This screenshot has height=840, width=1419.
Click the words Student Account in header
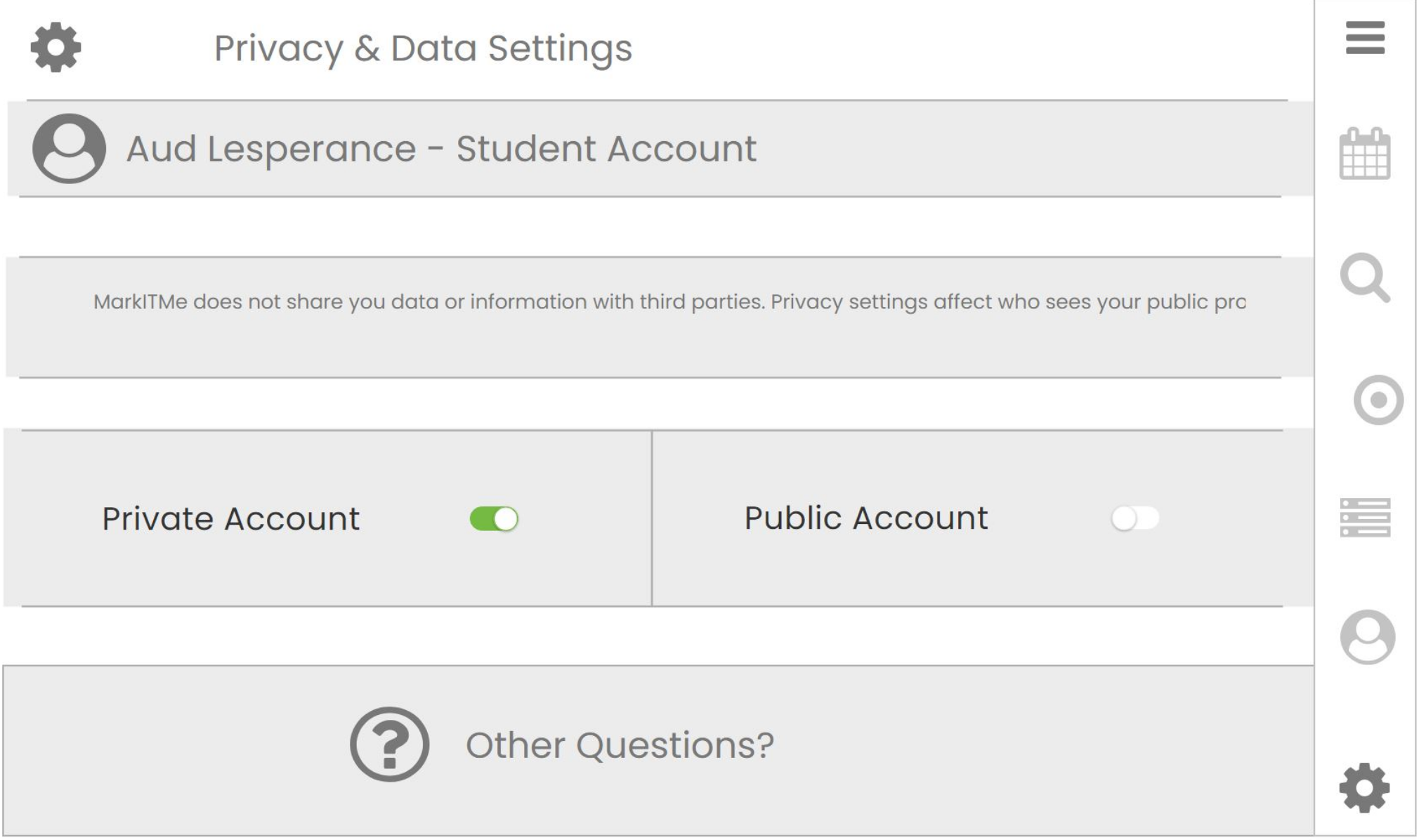[606, 149]
